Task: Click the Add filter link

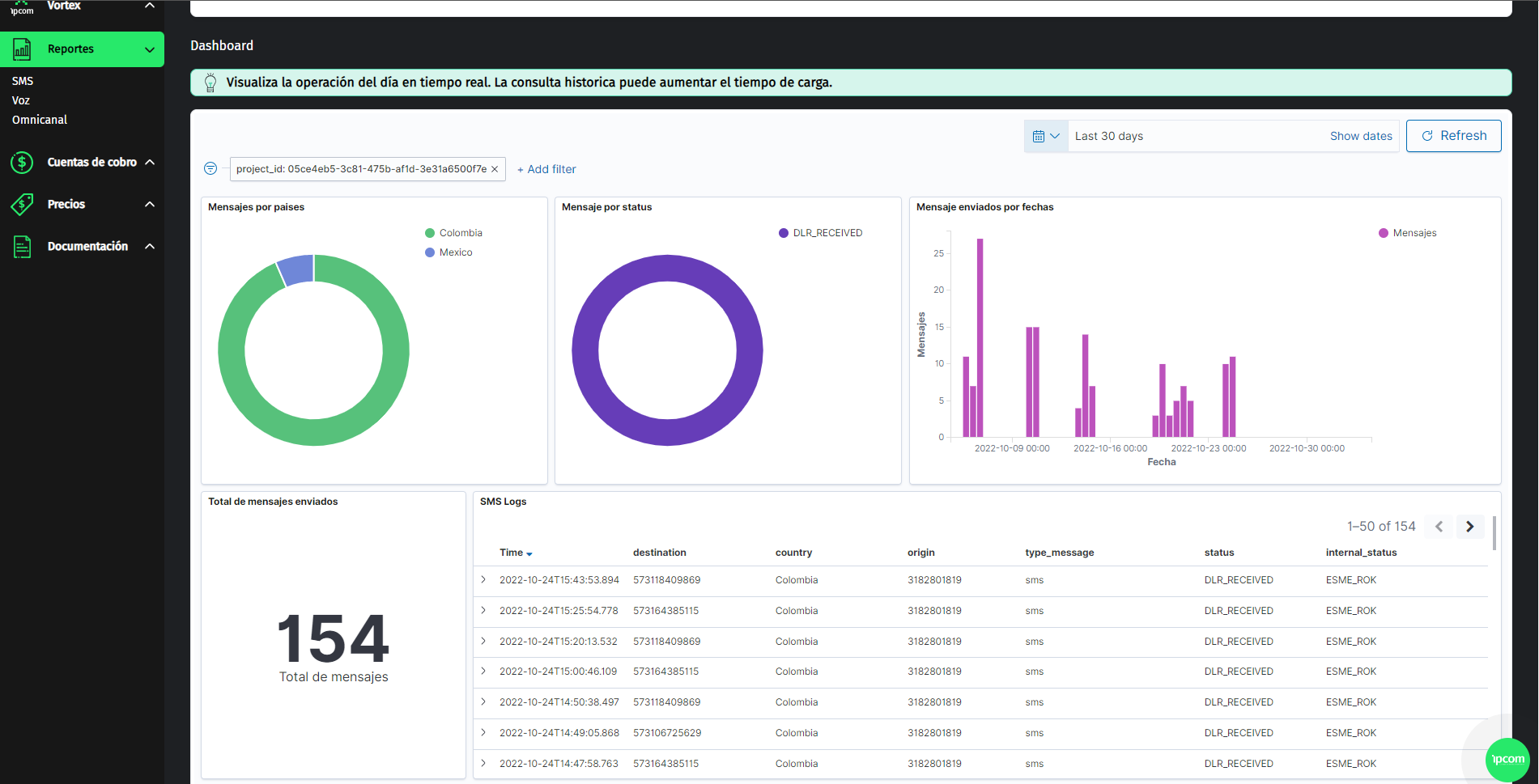Action: pos(546,169)
